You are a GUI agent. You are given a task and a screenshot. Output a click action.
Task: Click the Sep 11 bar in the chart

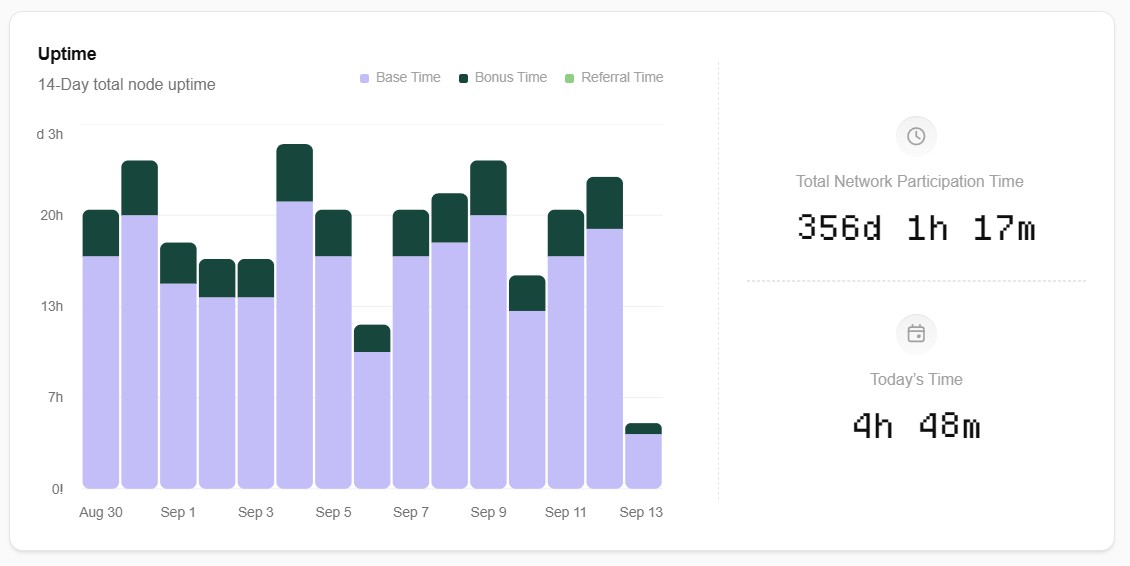click(566, 349)
